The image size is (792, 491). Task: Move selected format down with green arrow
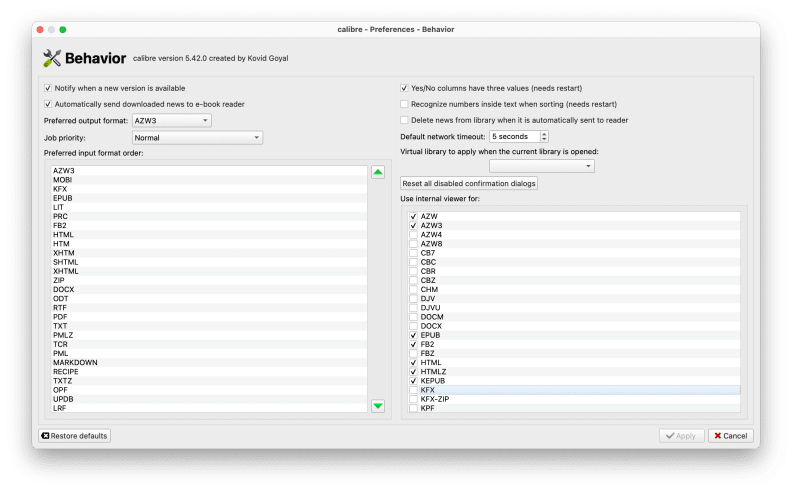coord(378,406)
